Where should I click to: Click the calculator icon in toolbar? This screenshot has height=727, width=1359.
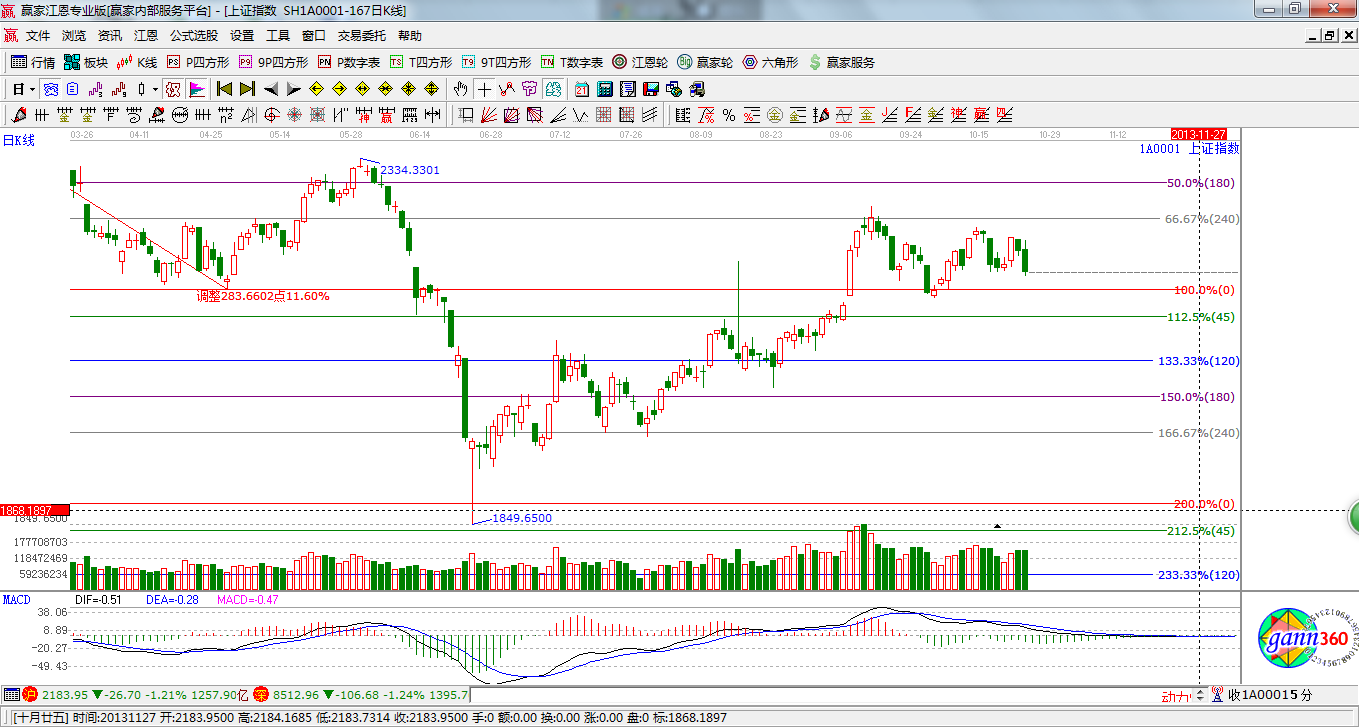click(604, 89)
